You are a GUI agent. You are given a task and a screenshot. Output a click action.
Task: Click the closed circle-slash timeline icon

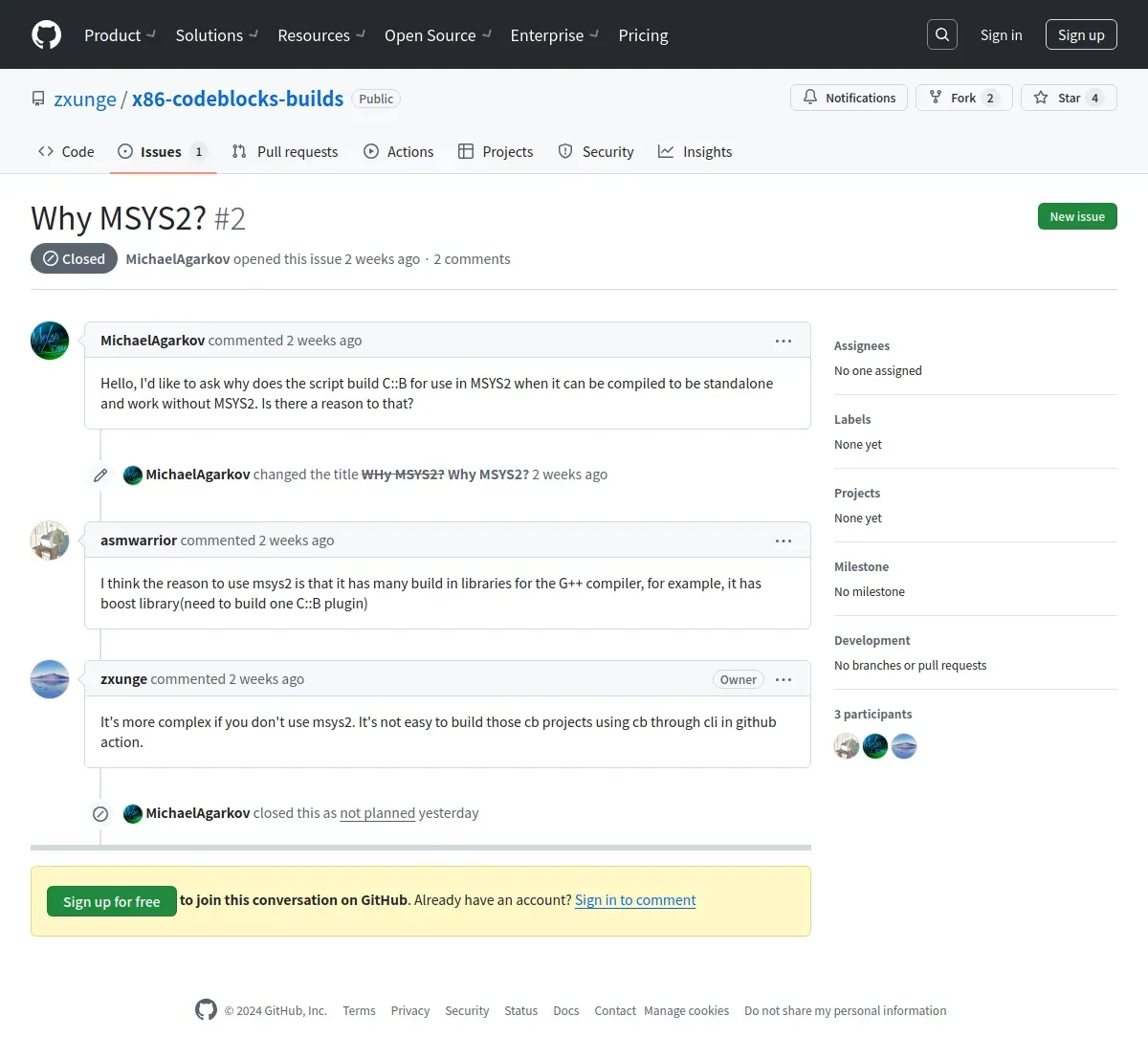pyautogui.click(x=100, y=814)
